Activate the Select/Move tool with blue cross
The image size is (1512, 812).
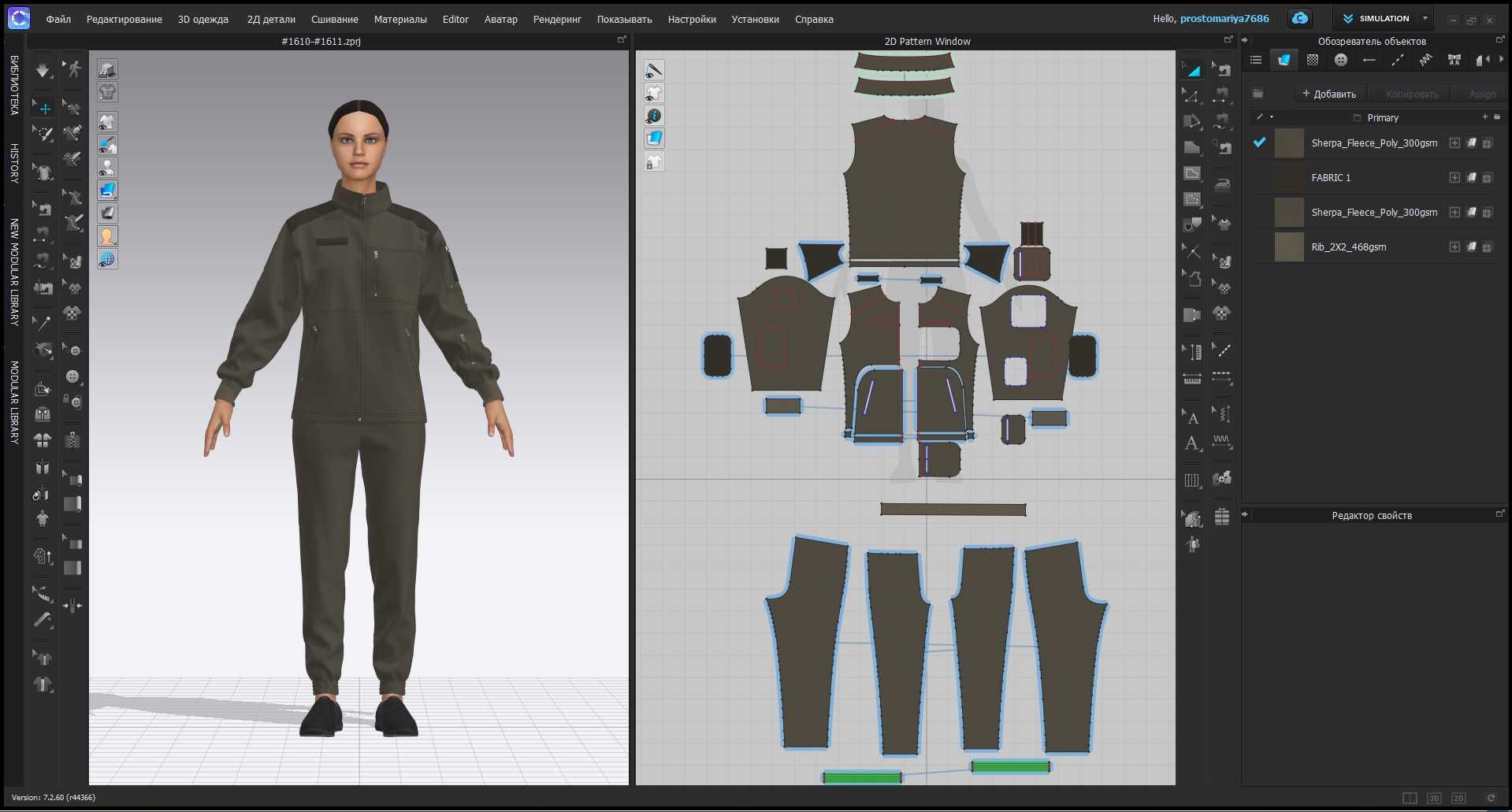point(43,107)
